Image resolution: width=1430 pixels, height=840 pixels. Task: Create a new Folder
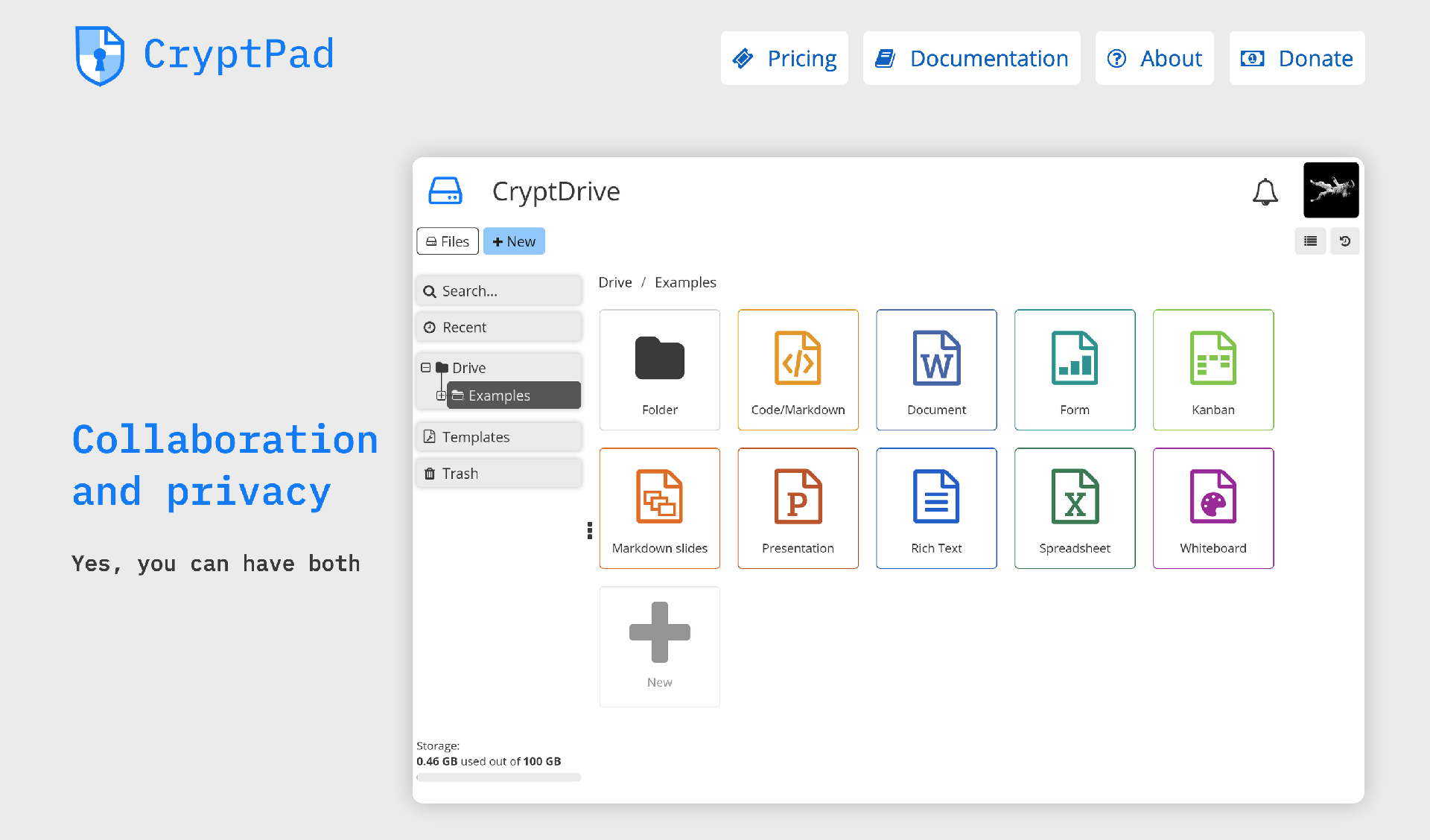coord(660,370)
